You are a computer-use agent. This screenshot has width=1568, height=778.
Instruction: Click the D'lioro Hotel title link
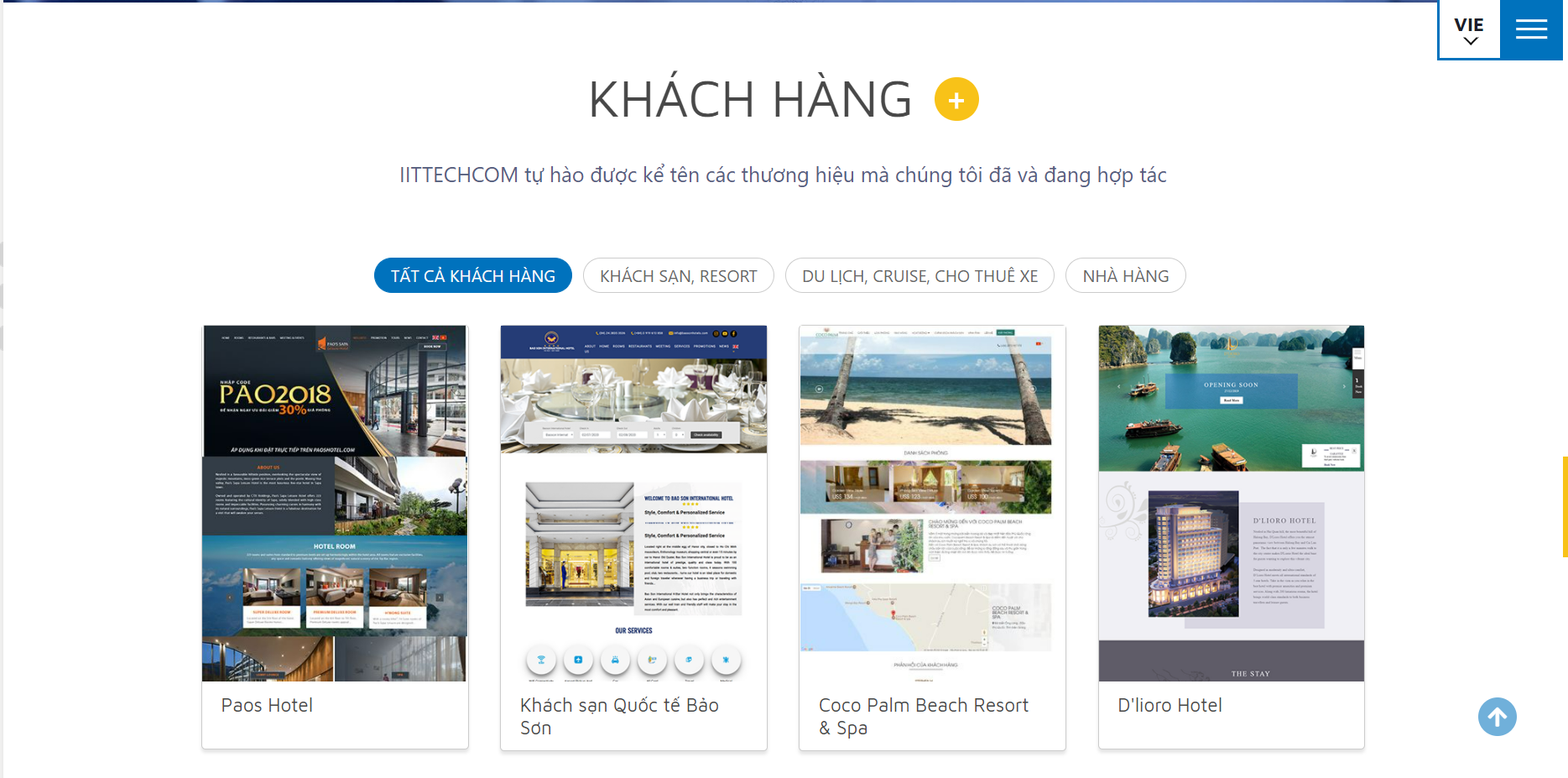(x=1169, y=706)
